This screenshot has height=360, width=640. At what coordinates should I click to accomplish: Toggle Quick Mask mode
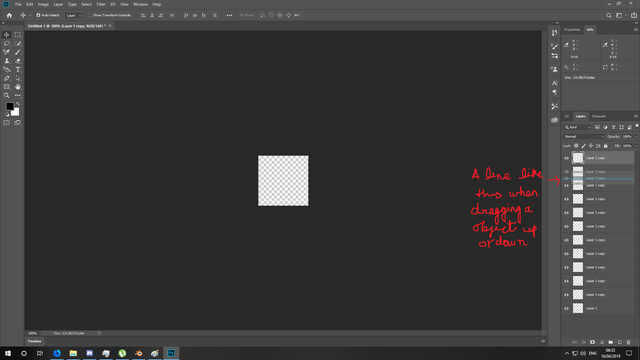[x=7, y=122]
